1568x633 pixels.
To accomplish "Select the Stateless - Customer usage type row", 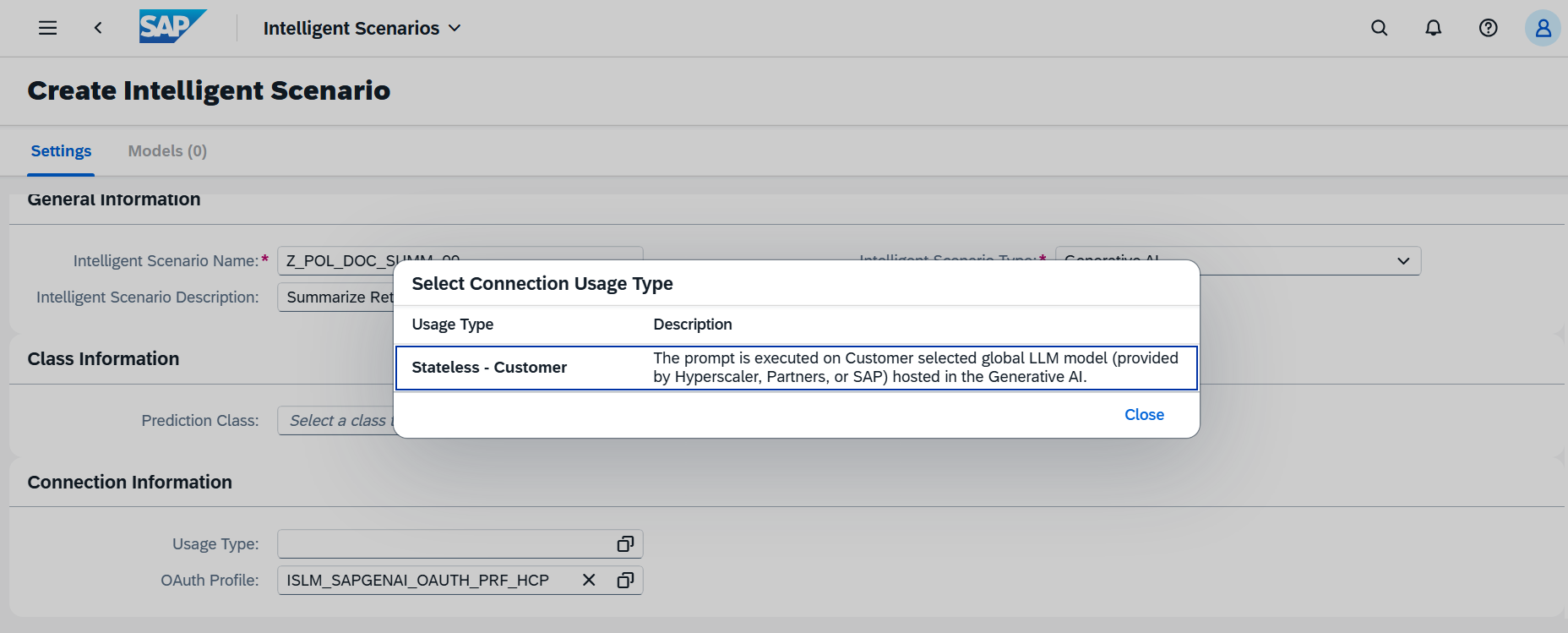I will pyautogui.click(x=797, y=368).
